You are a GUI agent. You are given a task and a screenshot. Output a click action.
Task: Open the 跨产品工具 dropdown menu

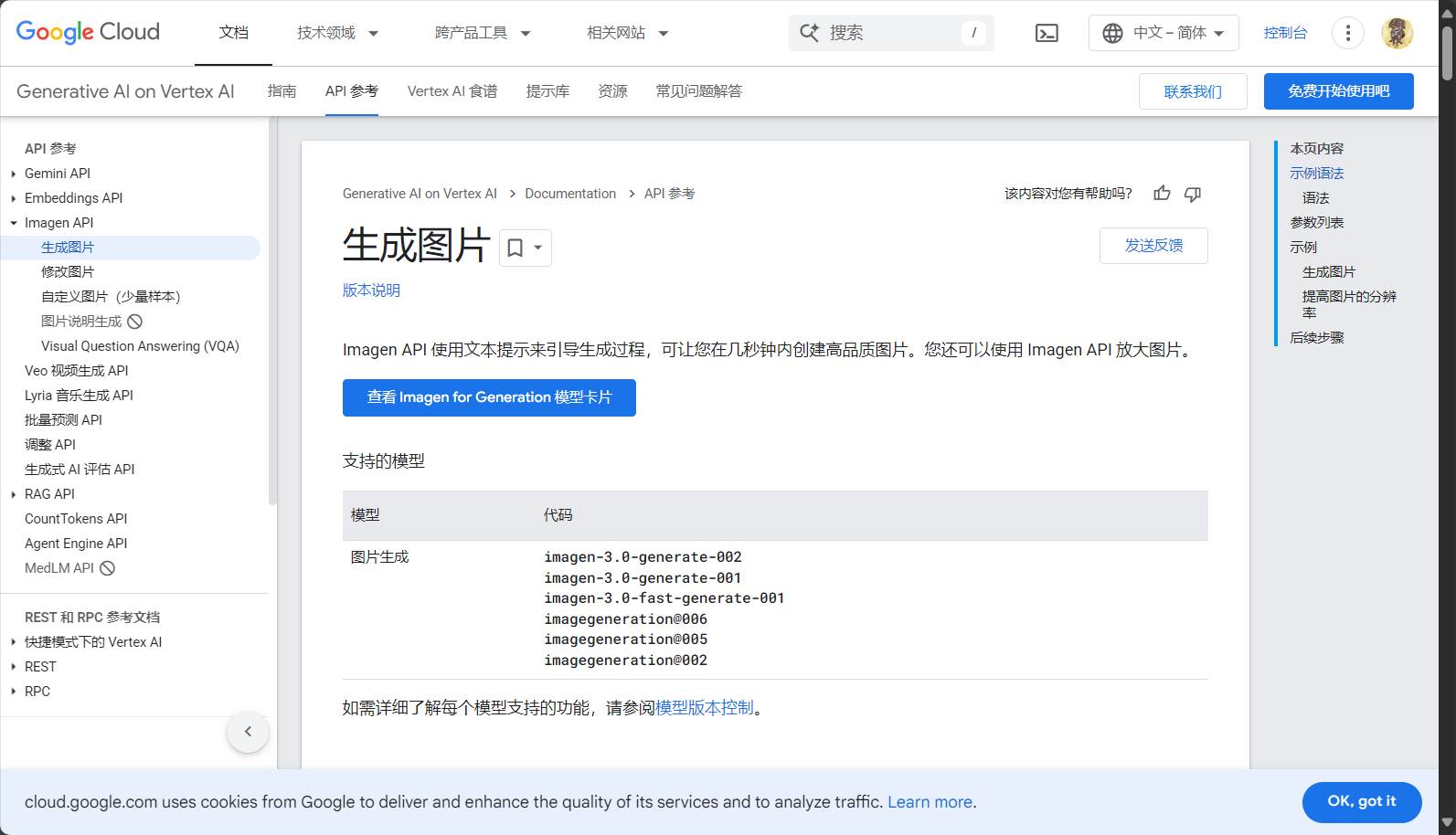[x=483, y=33]
